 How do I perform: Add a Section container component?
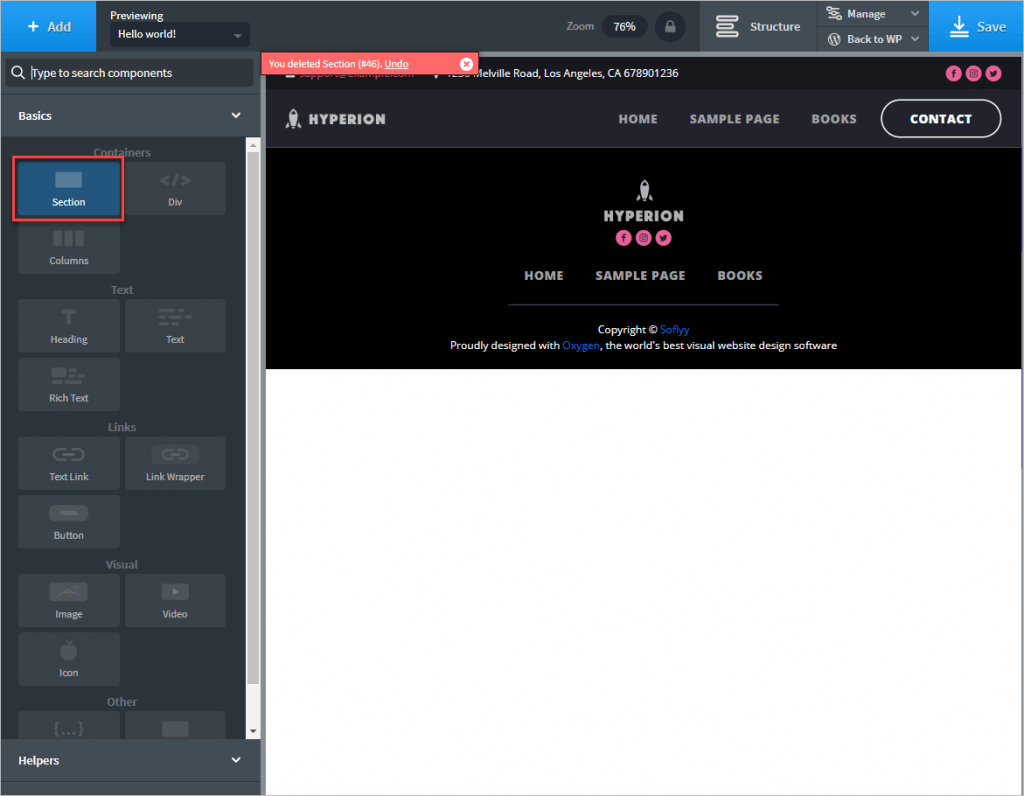pyautogui.click(x=68, y=188)
